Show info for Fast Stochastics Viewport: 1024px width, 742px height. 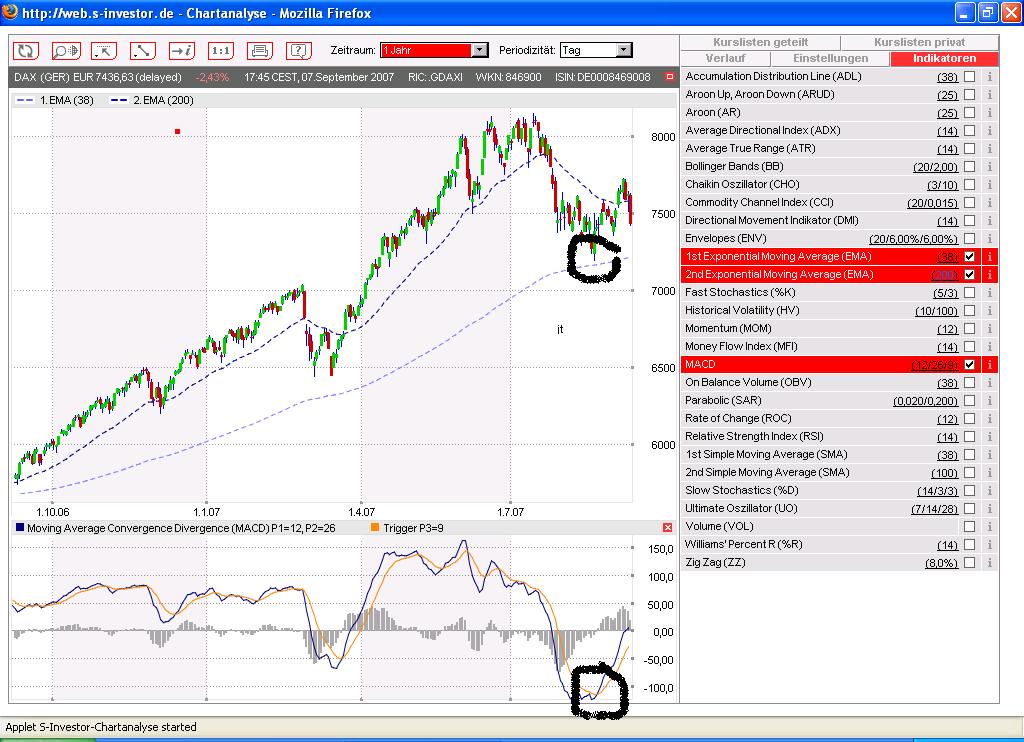[x=989, y=293]
